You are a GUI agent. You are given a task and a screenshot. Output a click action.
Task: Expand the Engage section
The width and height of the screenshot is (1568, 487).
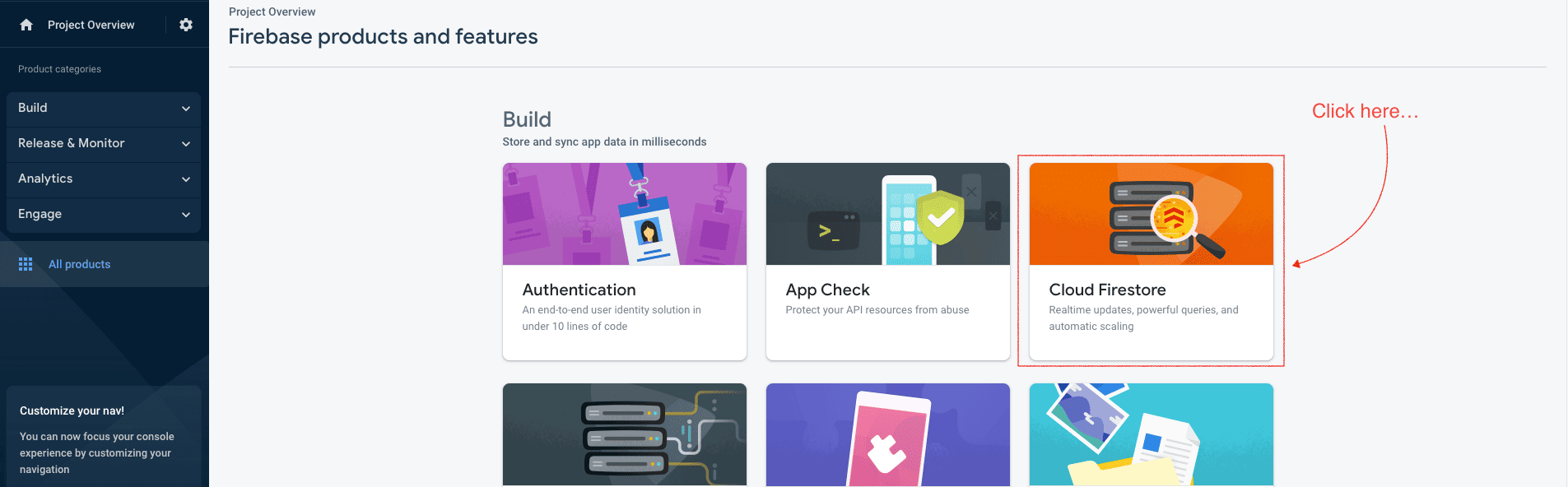click(103, 214)
